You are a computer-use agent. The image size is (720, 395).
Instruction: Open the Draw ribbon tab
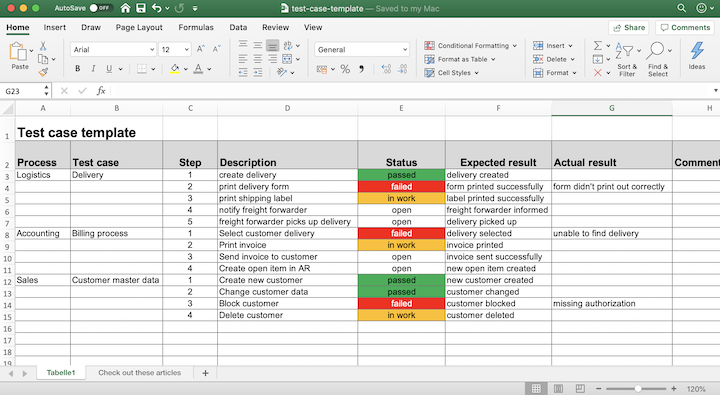(91, 27)
